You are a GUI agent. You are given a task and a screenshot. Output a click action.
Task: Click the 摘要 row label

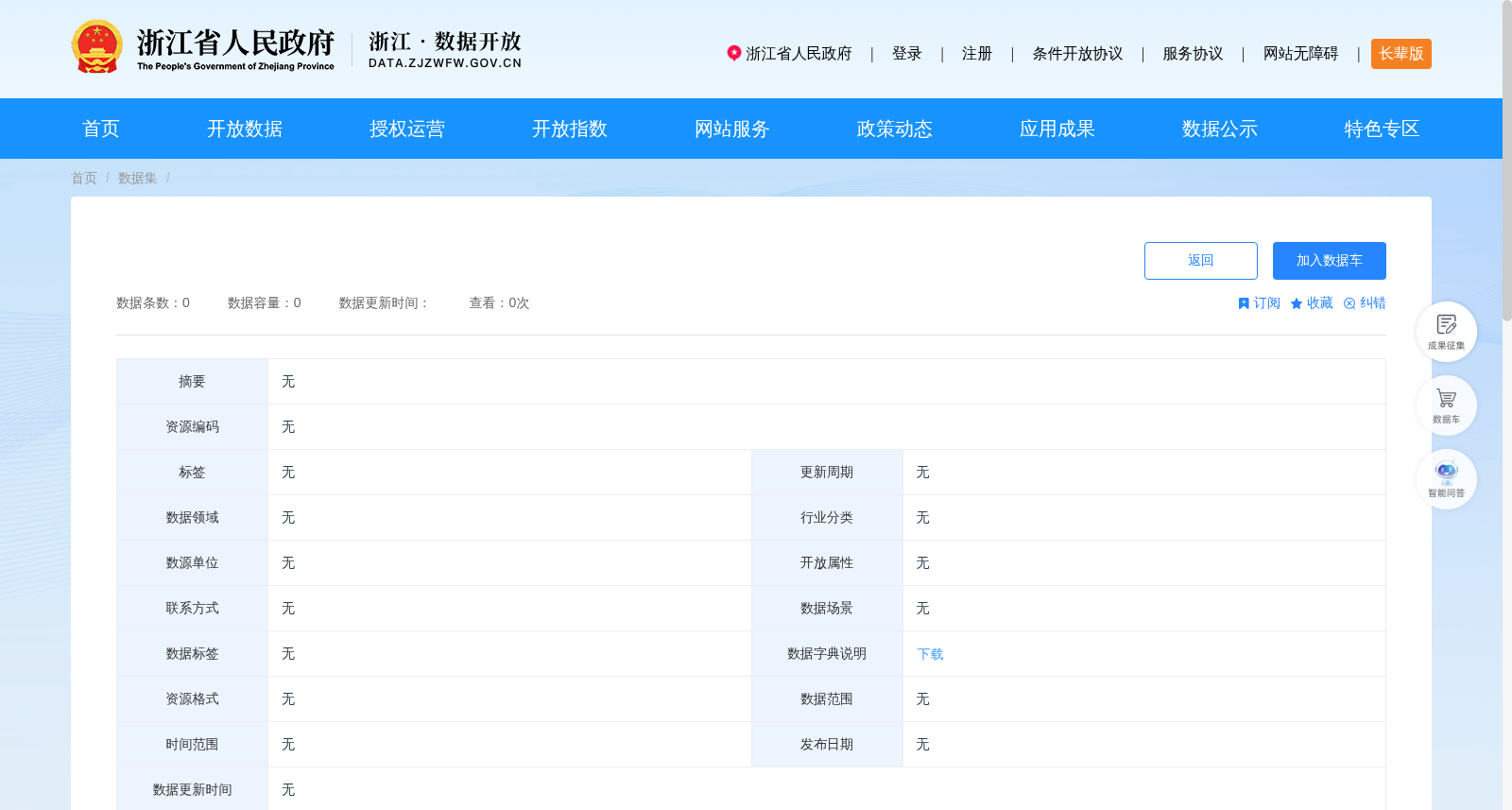[192, 382]
